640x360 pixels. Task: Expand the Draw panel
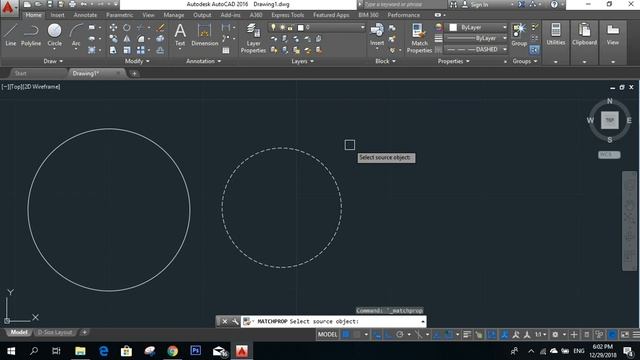[x=53, y=61]
